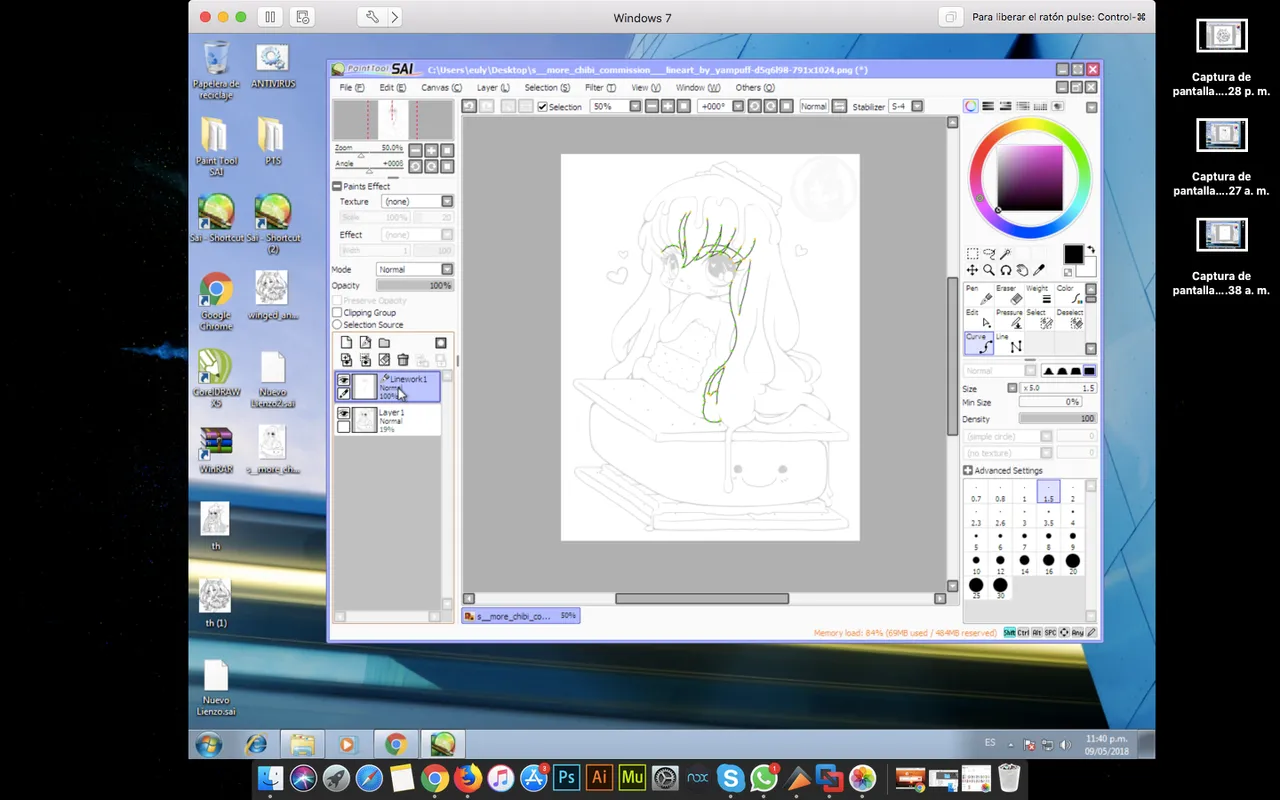Toggle the Selection checkbox in toolbar

(x=543, y=107)
